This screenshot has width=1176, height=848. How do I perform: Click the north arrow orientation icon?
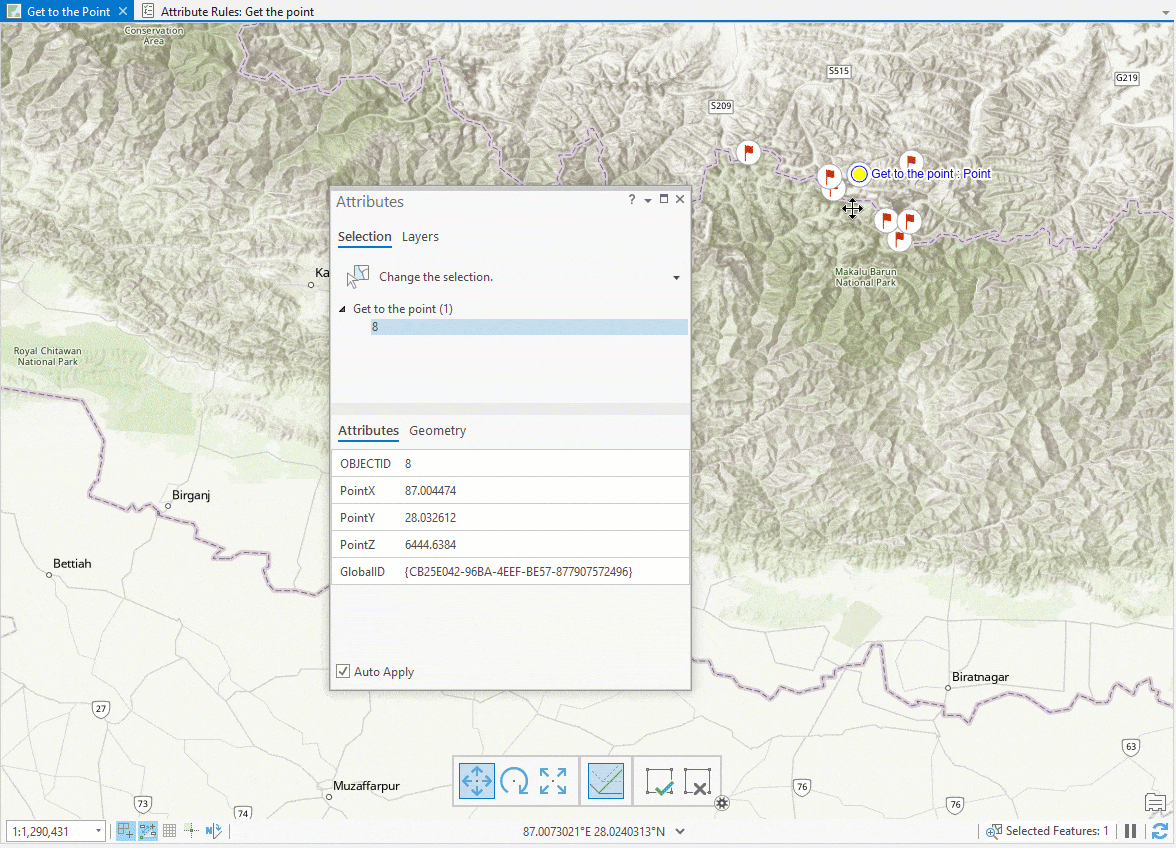coord(214,831)
